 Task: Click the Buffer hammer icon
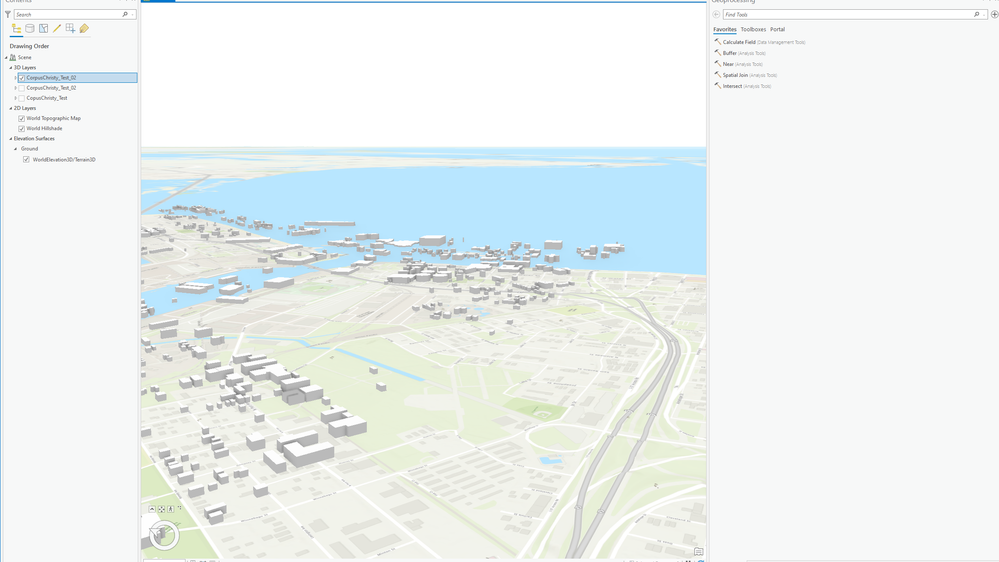pyautogui.click(x=717, y=53)
